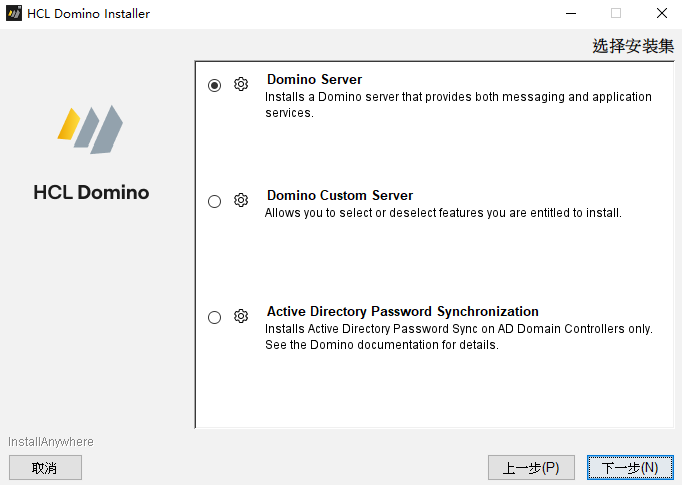Select the Domino Server radio button
This screenshot has width=682, height=485.
(214, 85)
